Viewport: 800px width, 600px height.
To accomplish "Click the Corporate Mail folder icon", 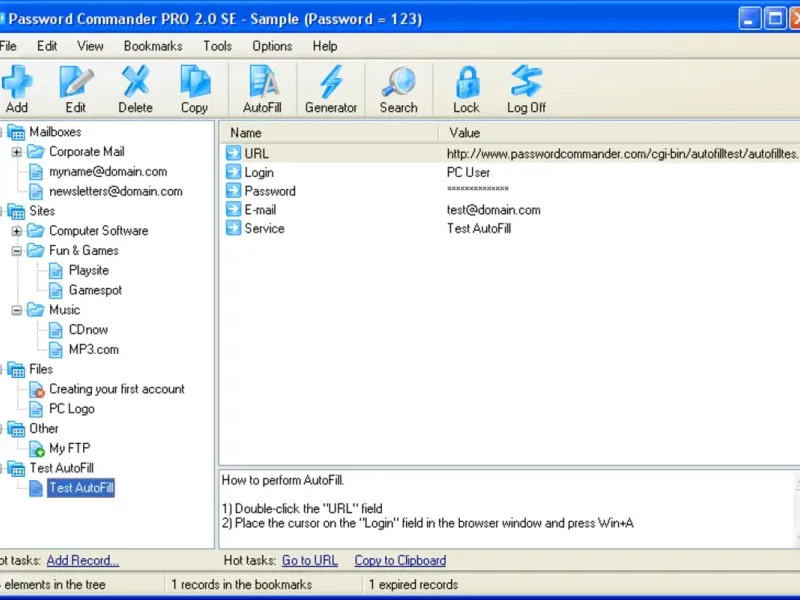I will coord(36,152).
